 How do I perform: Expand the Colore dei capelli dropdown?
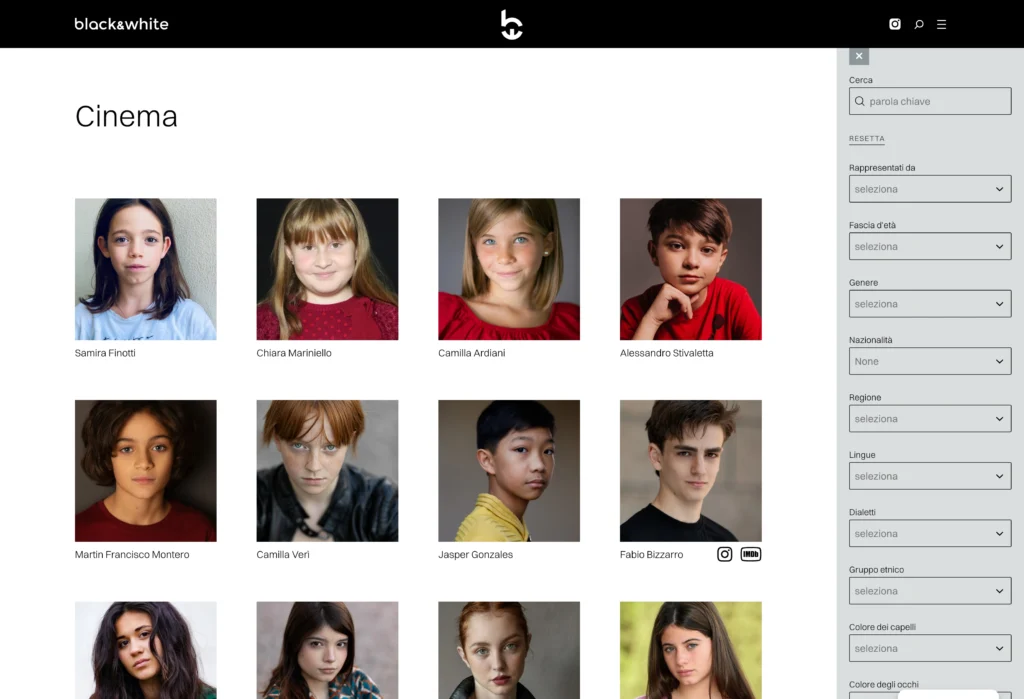(x=930, y=649)
